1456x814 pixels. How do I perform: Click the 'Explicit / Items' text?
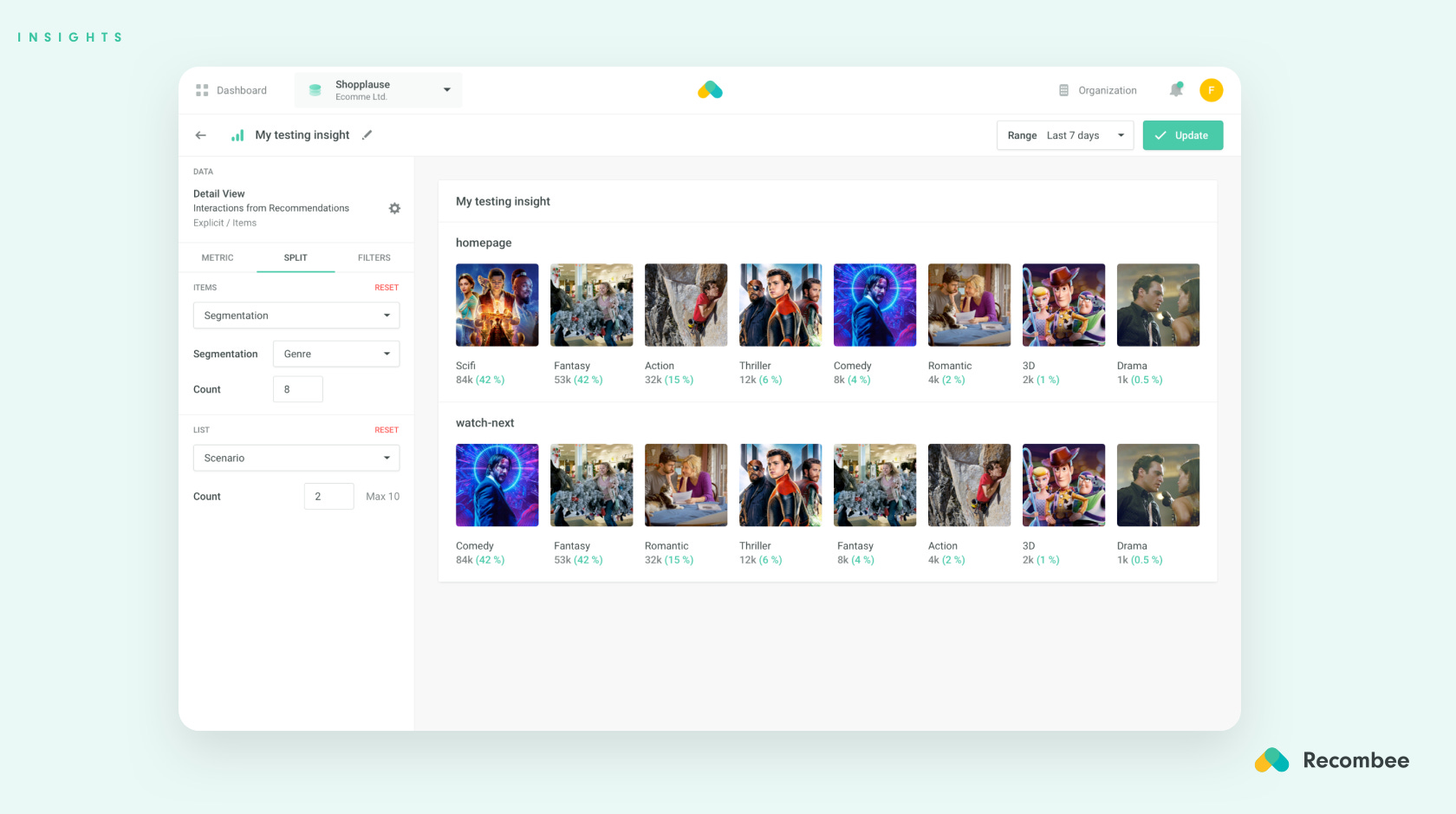click(225, 223)
